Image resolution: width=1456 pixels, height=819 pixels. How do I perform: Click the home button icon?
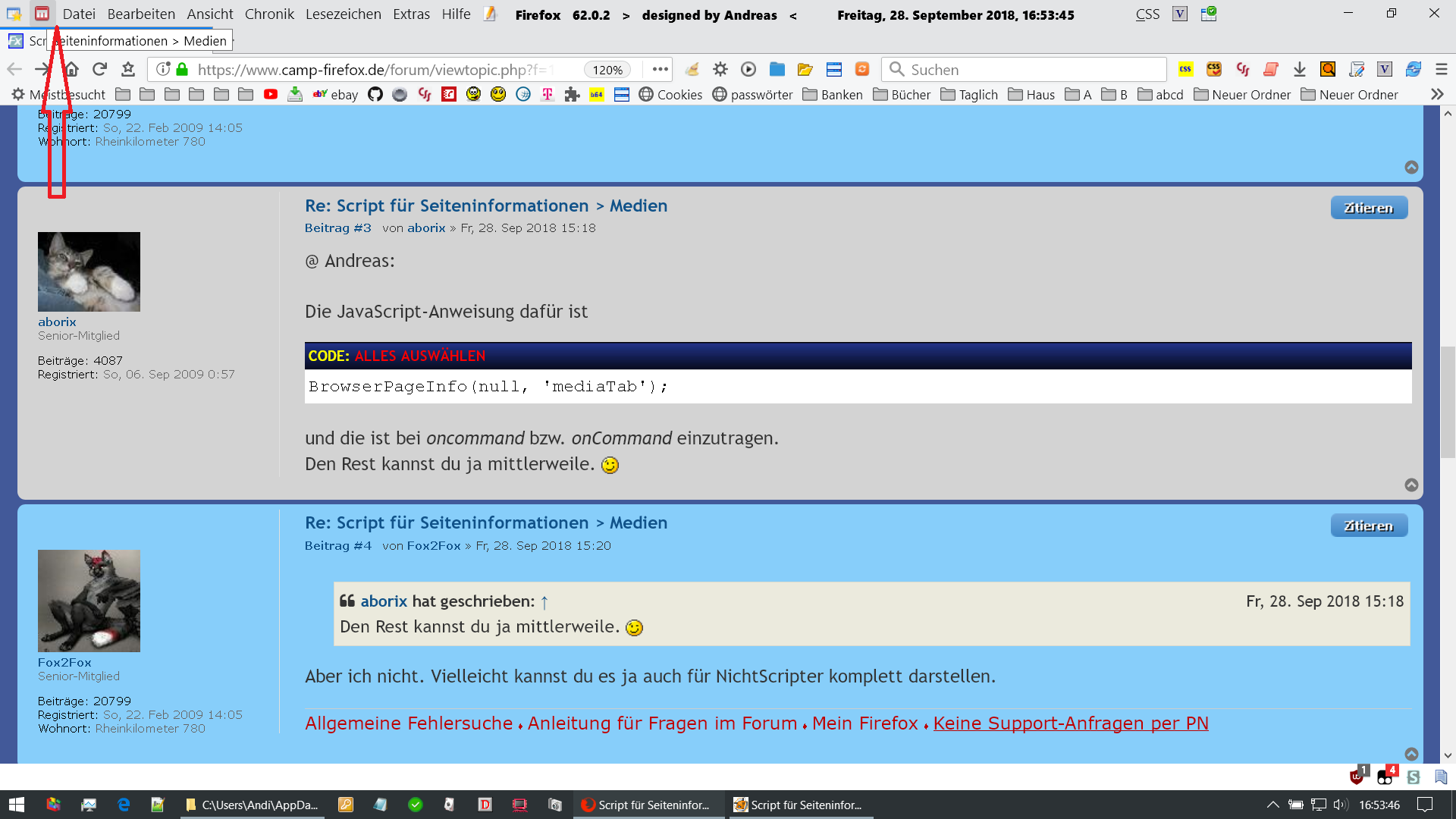click(x=71, y=70)
